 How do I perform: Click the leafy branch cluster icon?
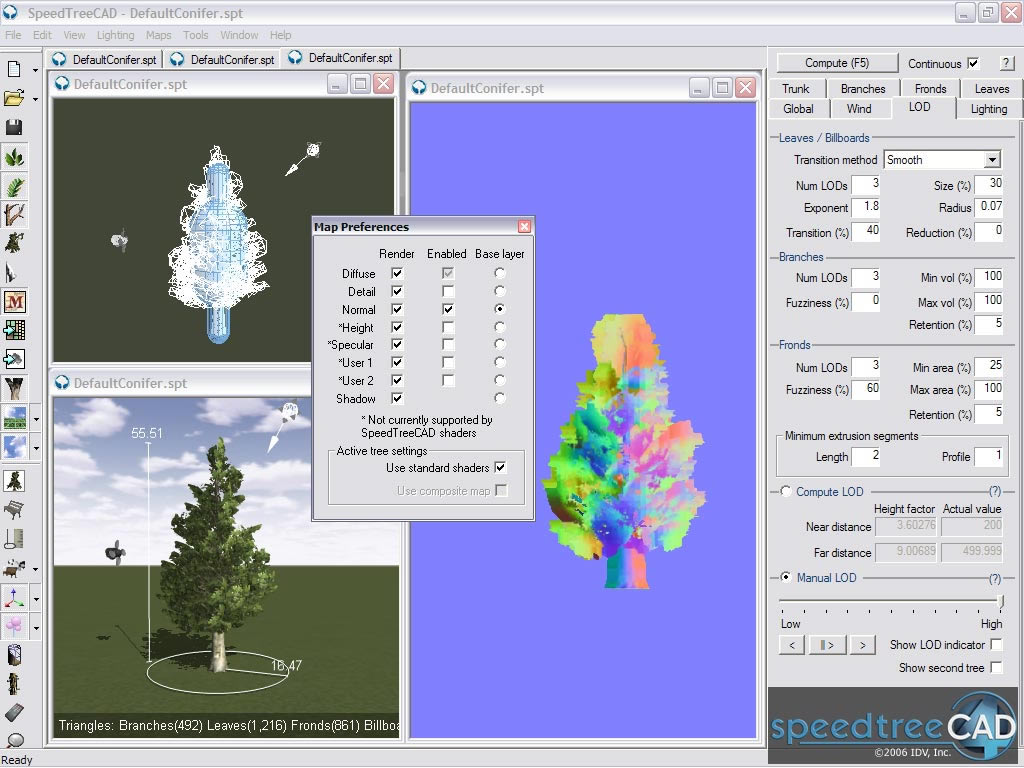click(x=14, y=243)
